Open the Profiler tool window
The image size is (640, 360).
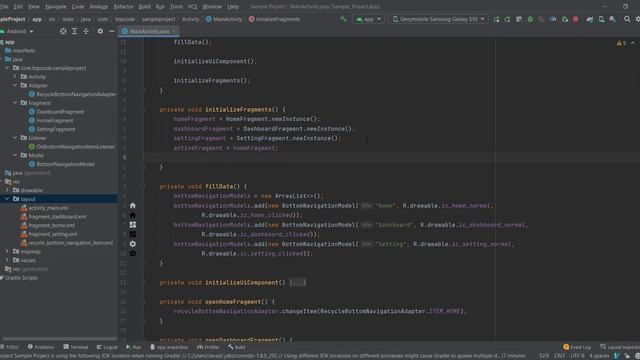pyautogui.click(x=208, y=347)
